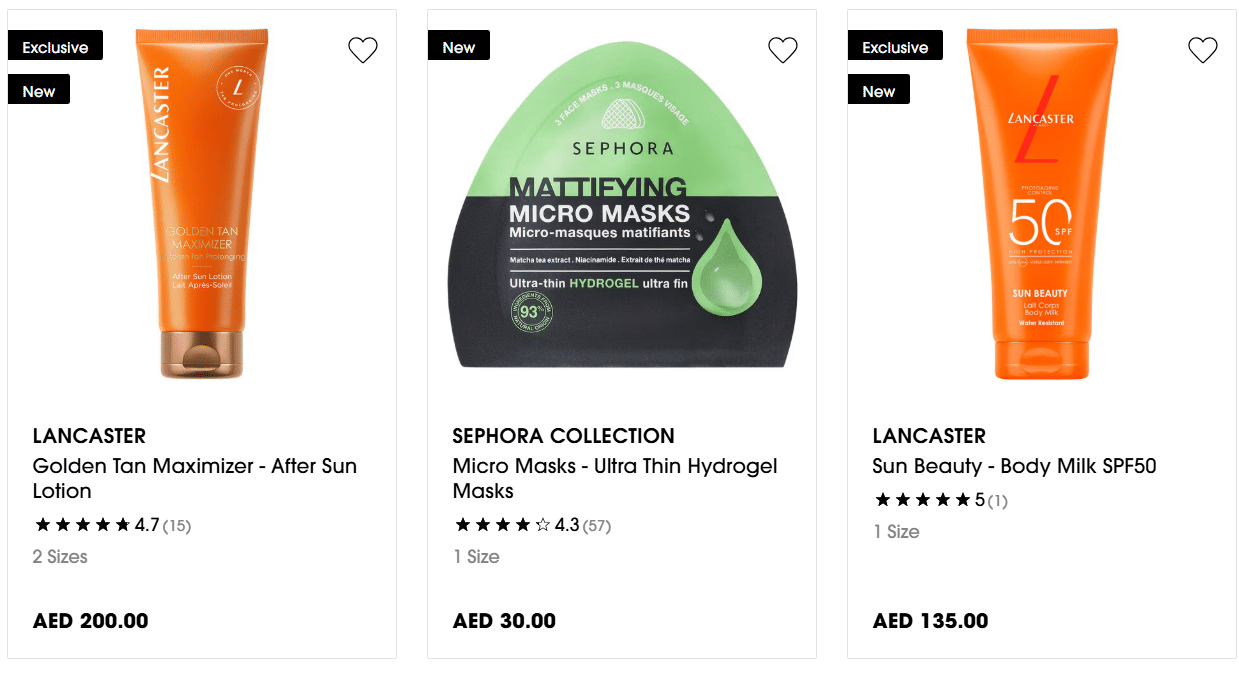Image resolution: width=1239 pixels, height=673 pixels.
Task: Click New badge on Golden Tan Maximizer
Action: [x=39, y=90]
